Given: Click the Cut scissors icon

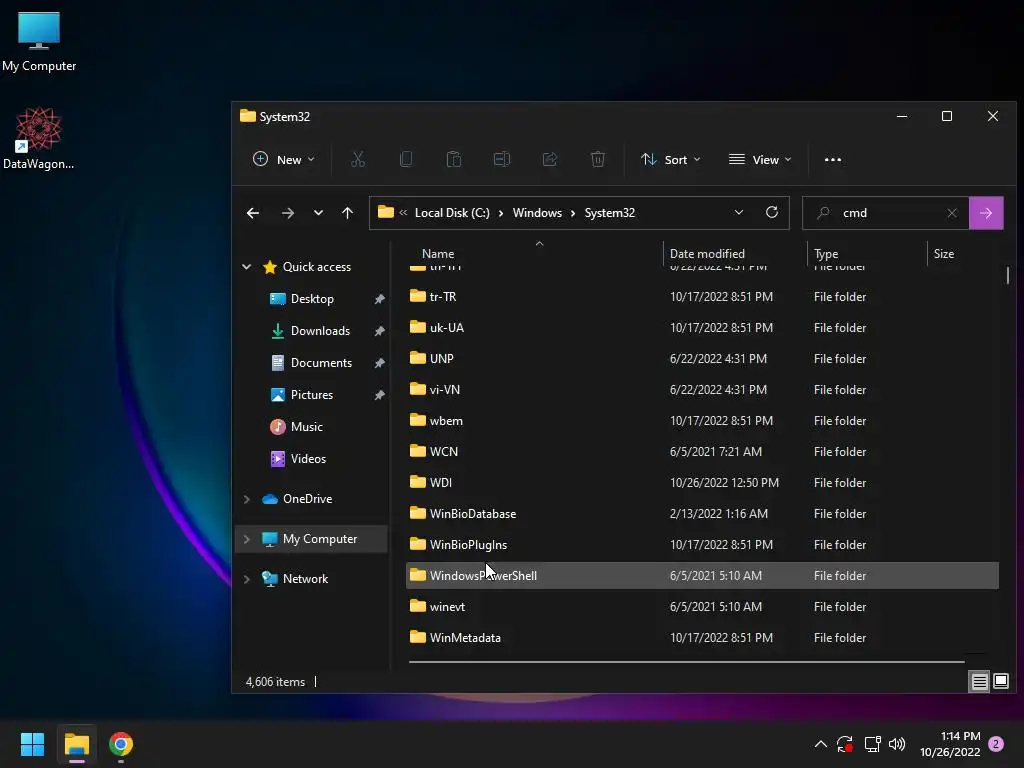Looking at the screenshot, I should pos(358,159).
